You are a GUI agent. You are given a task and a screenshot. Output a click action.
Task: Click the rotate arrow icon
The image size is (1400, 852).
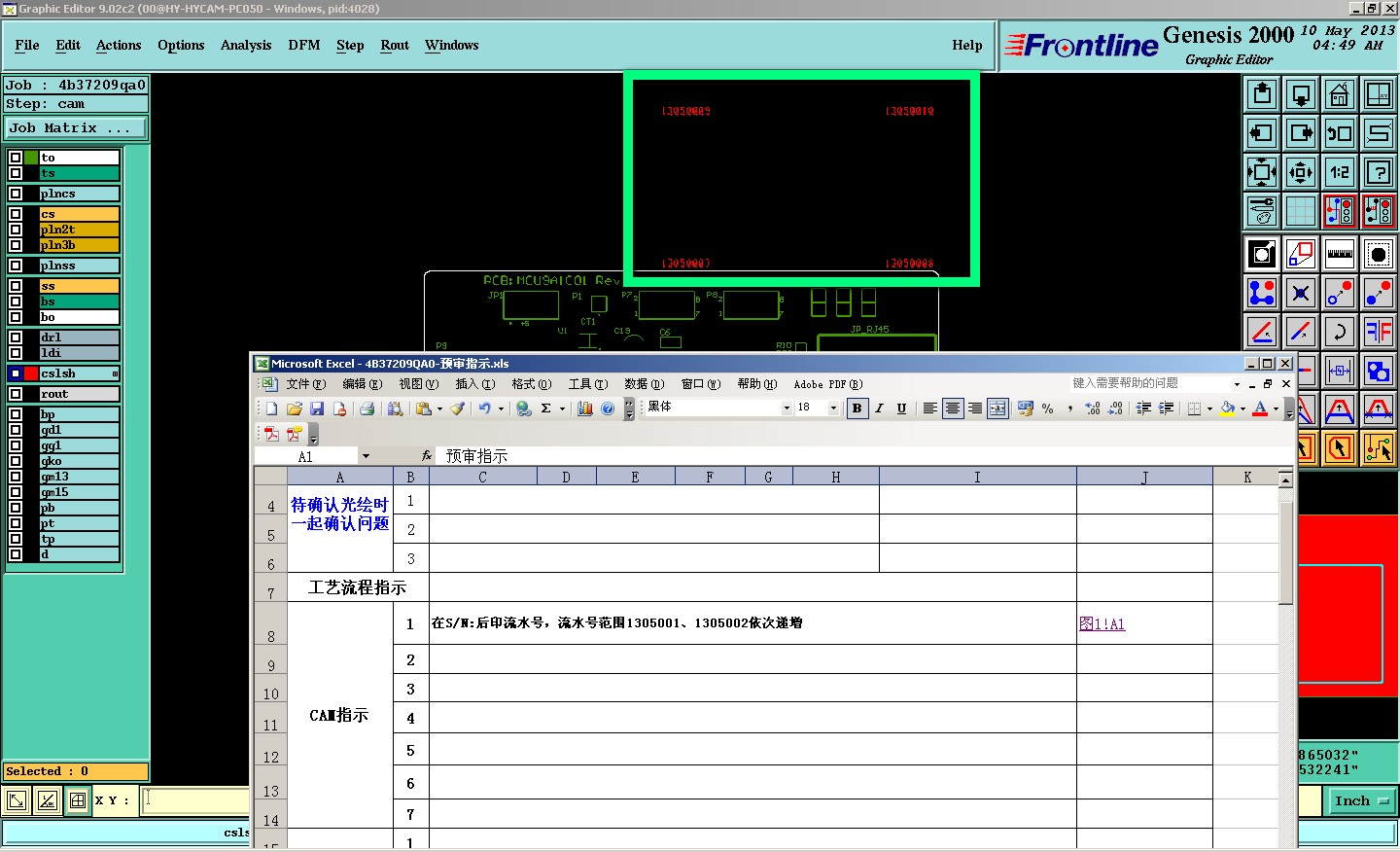point(1340,332)
